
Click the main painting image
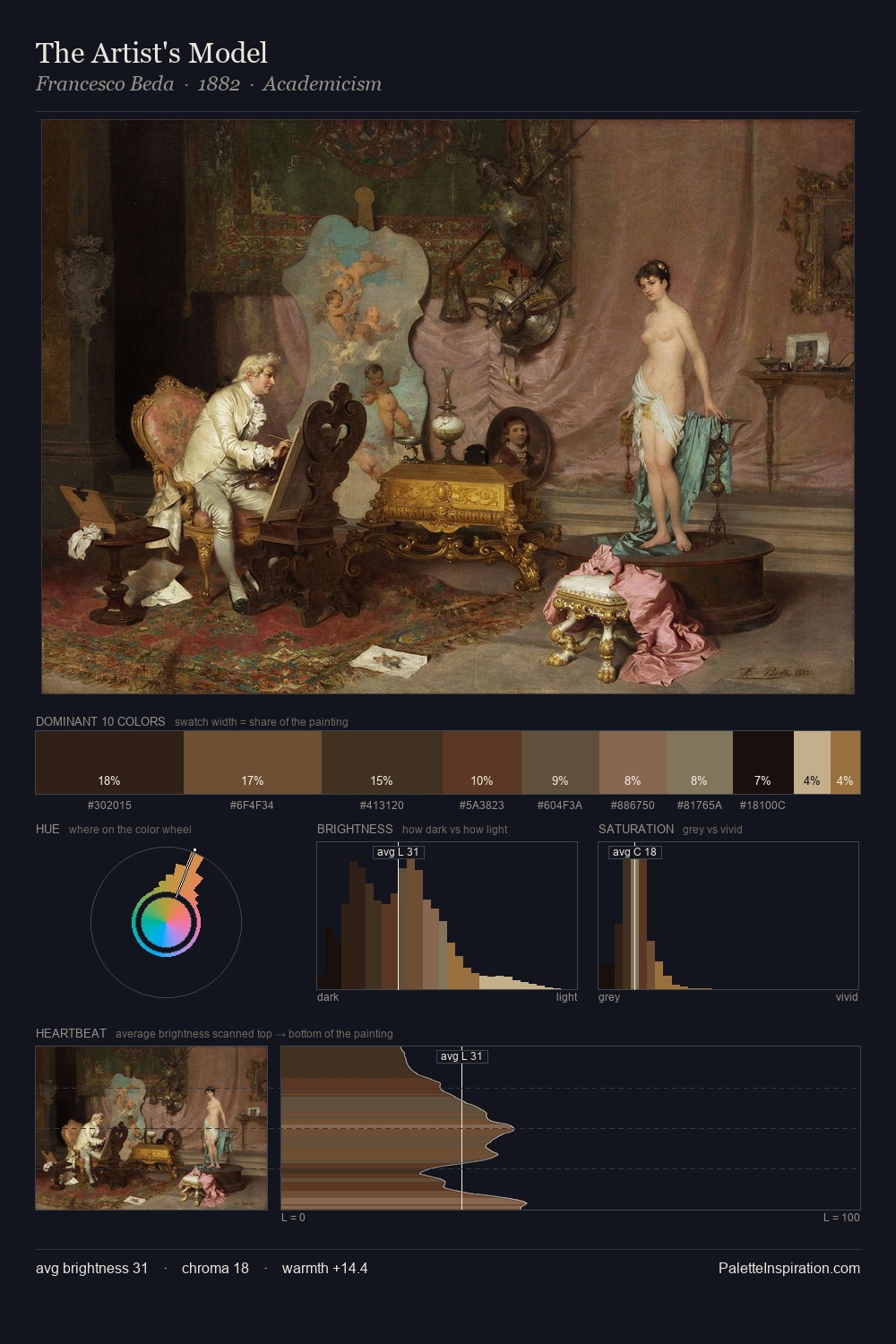[448, 407]
